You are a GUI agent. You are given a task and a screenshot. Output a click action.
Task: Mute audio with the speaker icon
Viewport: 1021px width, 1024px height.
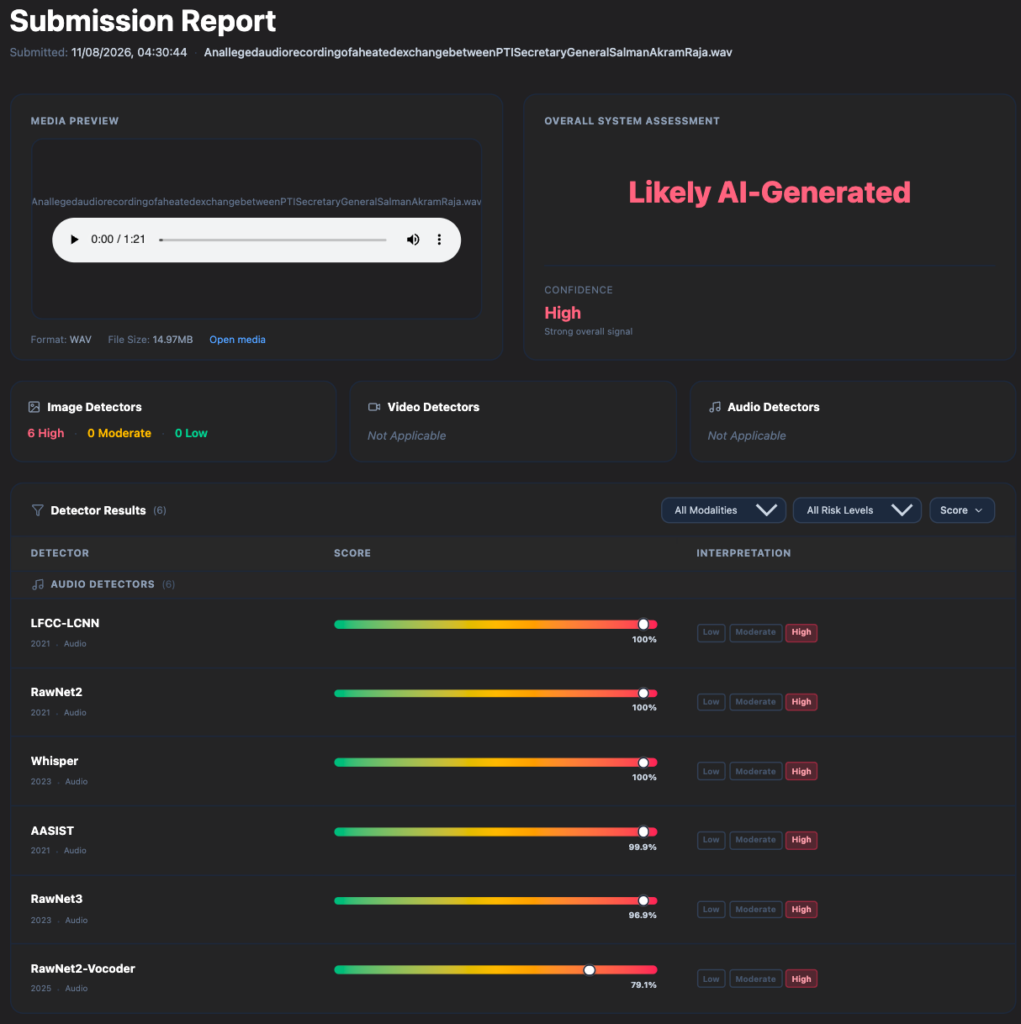coord(413,240)
